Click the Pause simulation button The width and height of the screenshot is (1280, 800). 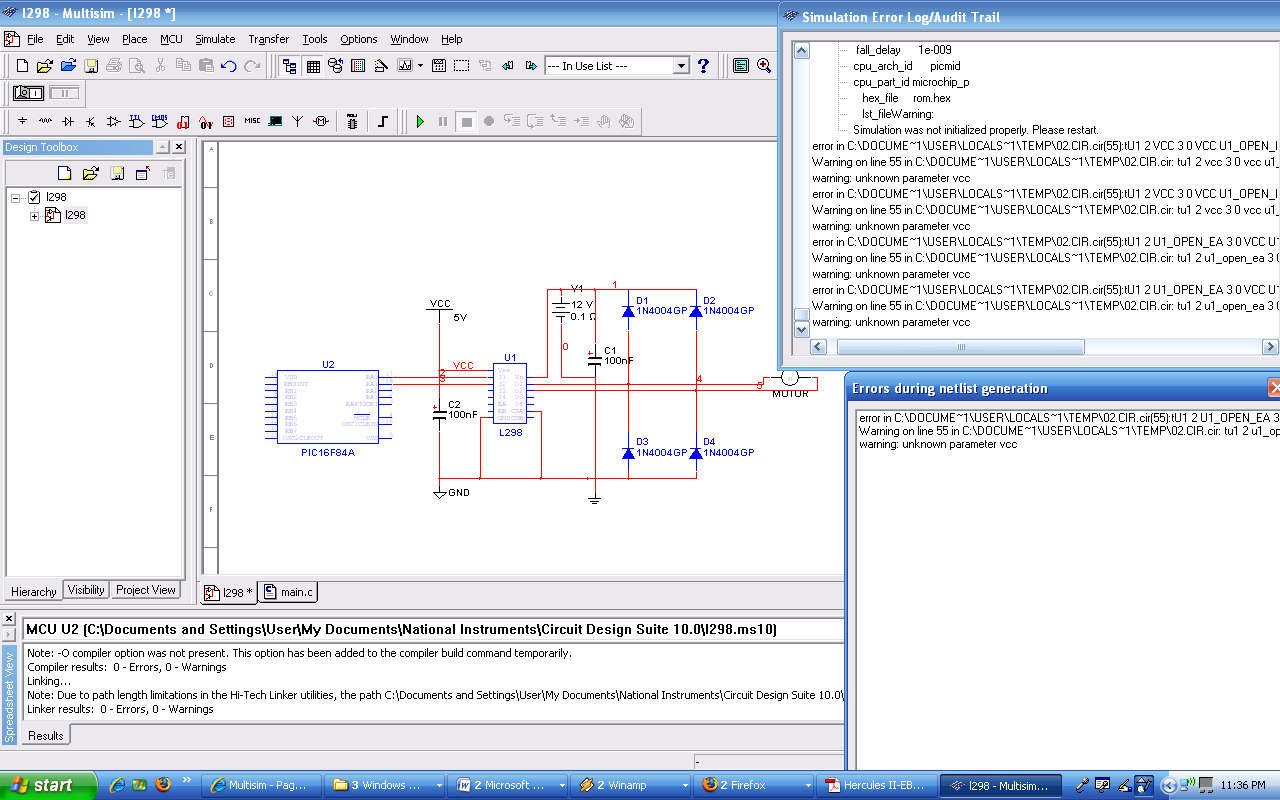(x=443, y=121)
